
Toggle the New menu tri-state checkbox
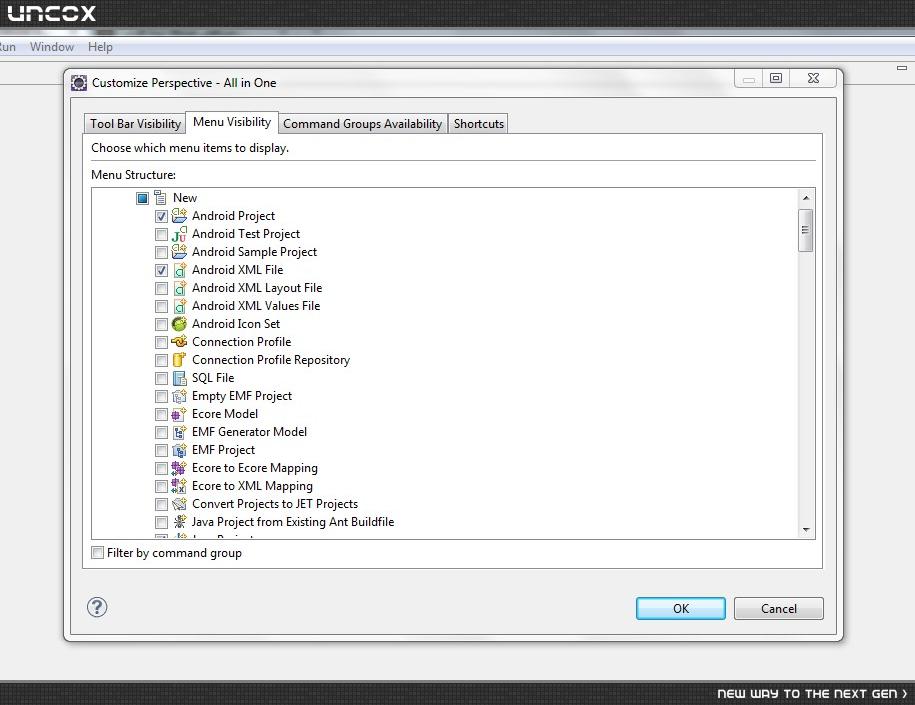click(x=142, y=198)
